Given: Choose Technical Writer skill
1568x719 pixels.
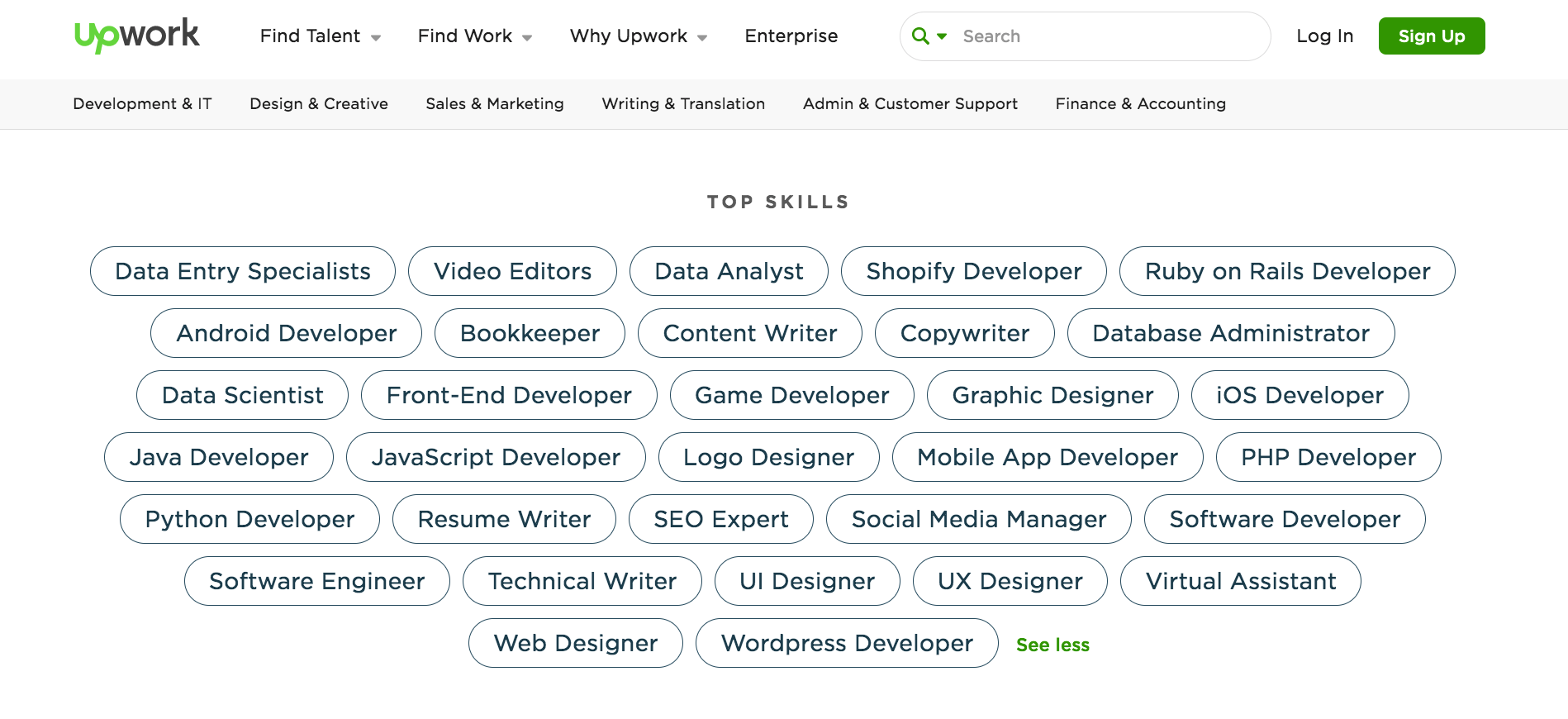Looking at the screenshot, I should [x=582, y=581].
